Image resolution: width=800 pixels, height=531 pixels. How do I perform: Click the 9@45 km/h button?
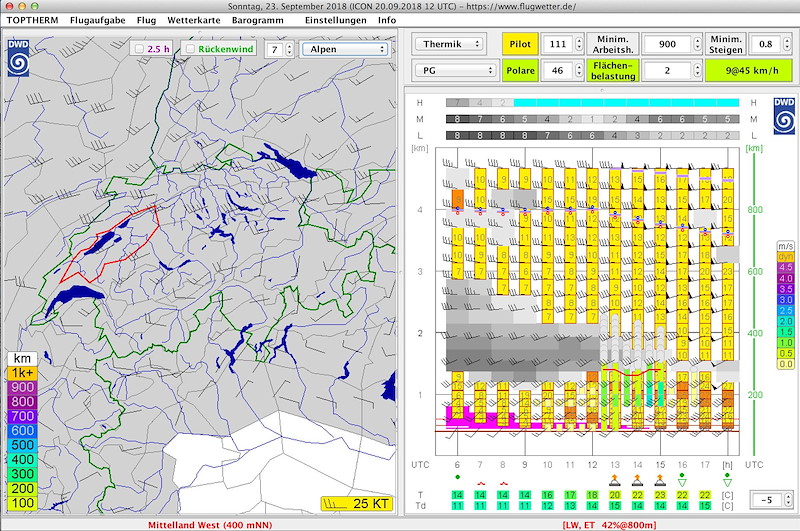click(748, 70)
